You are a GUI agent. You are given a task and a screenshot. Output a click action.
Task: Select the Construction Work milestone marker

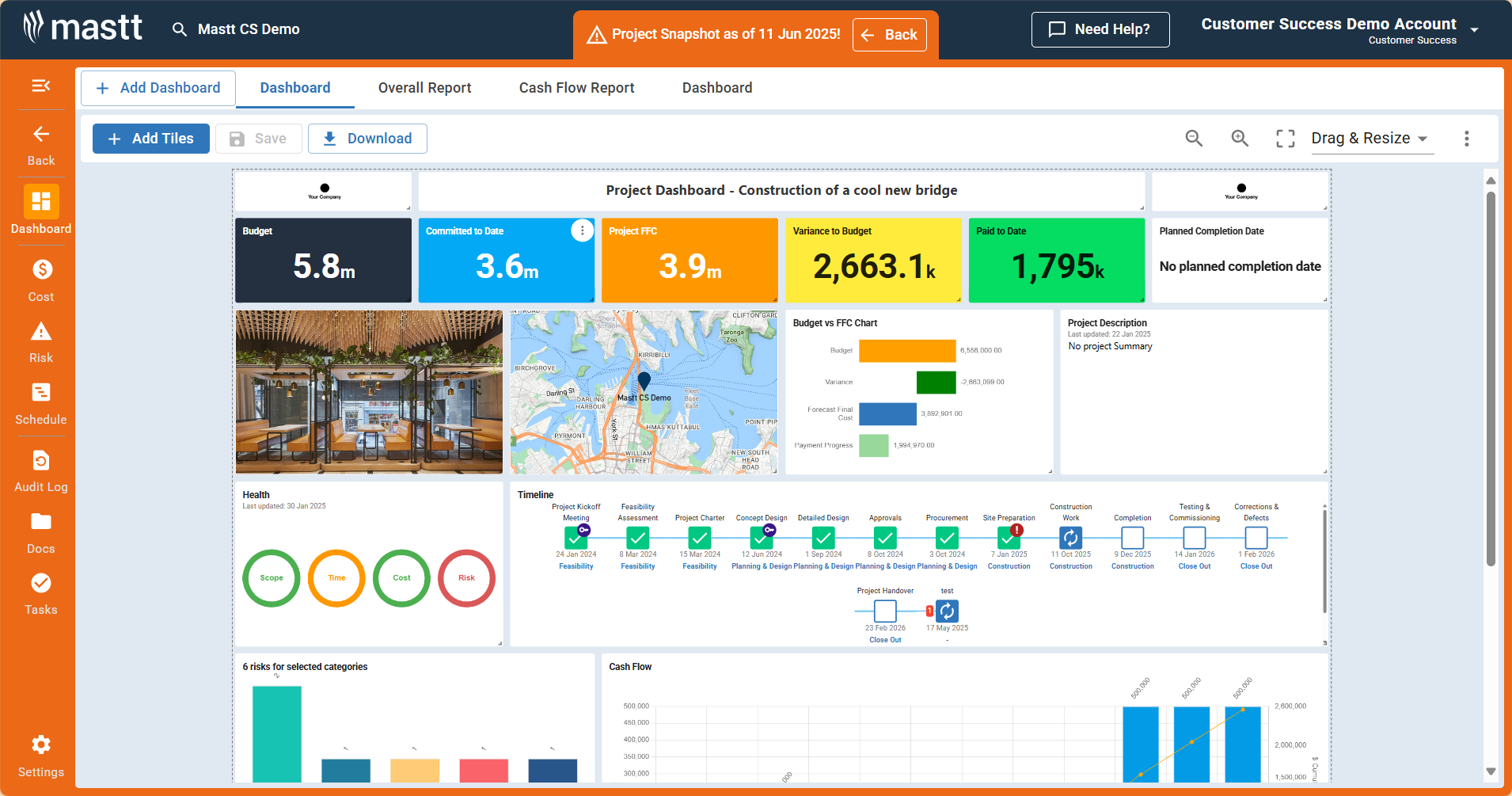(x=1071, y=538)
